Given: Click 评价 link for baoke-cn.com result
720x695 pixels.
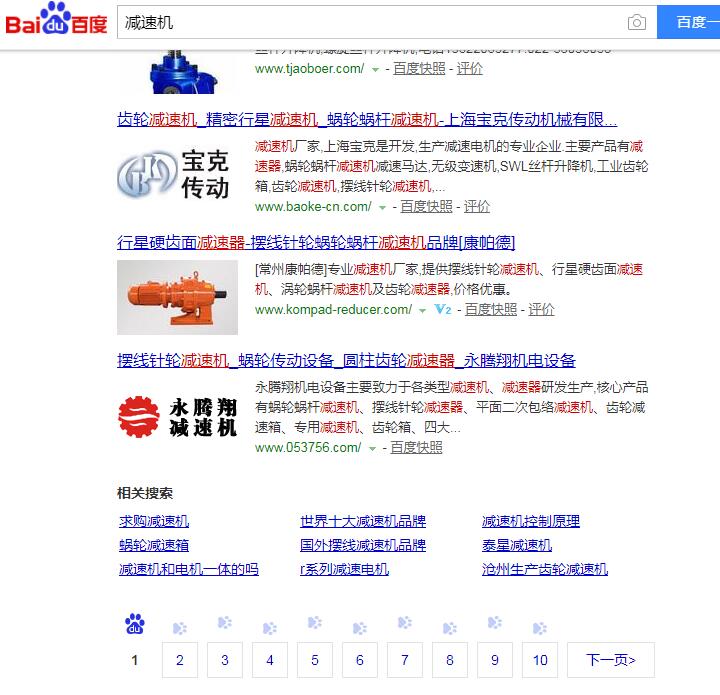Looking at the screenshot, I should pyautogui.click(x=477, y=206).
